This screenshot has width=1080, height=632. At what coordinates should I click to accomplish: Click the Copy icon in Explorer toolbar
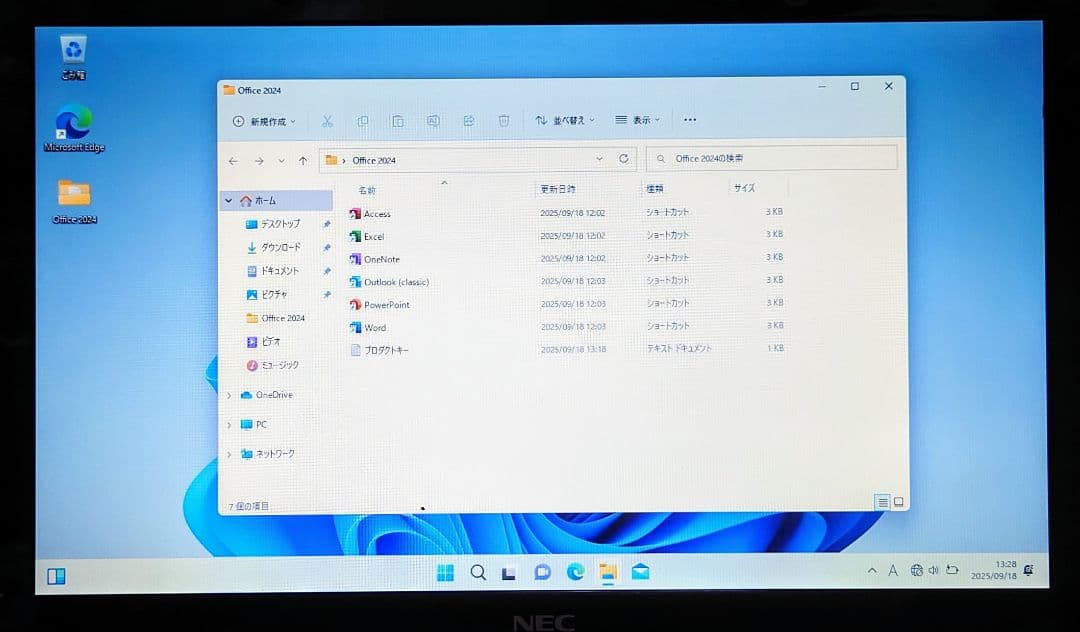(362, 121)
